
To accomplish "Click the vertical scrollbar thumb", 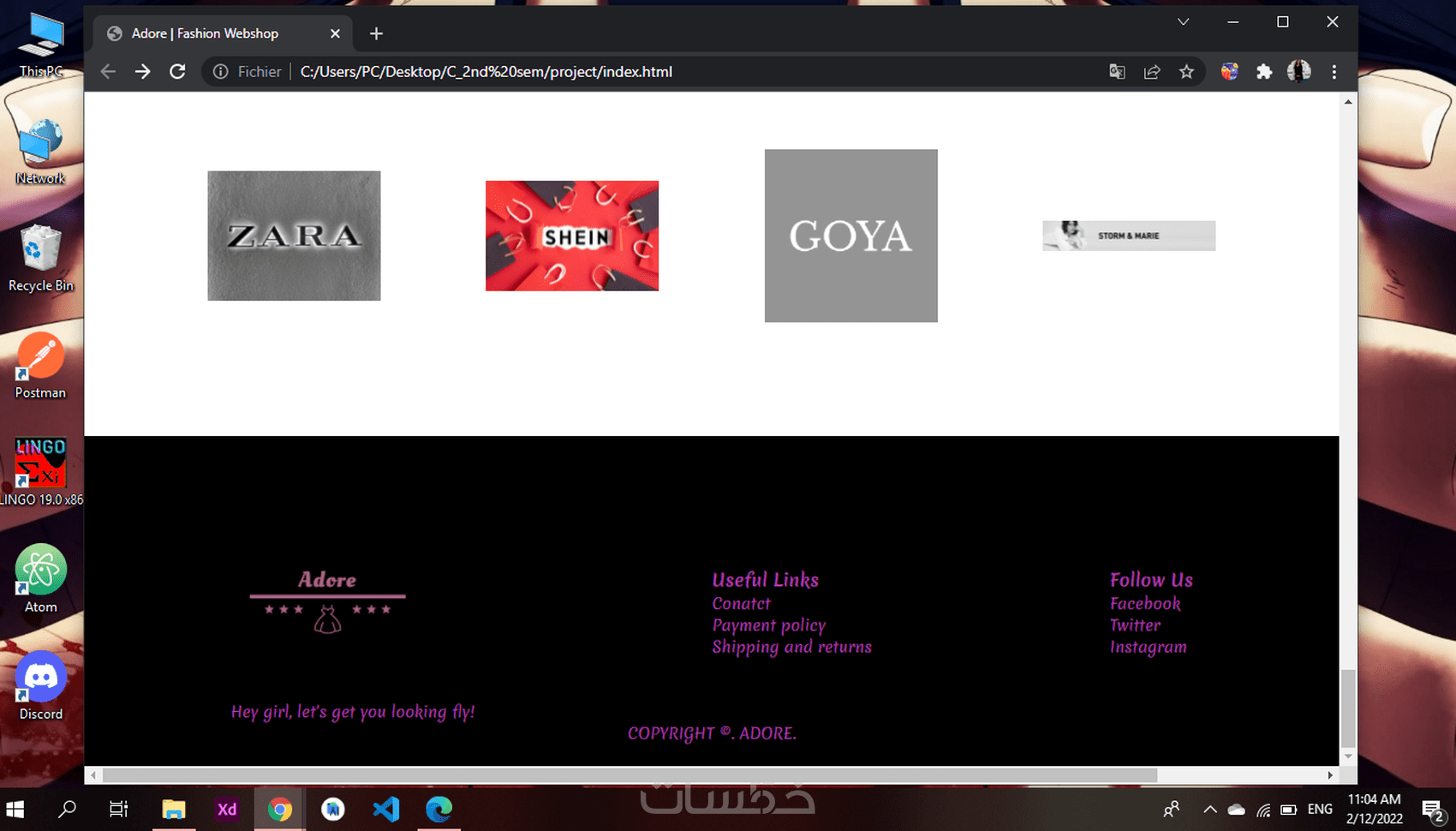I will (x=1348, y=708).
